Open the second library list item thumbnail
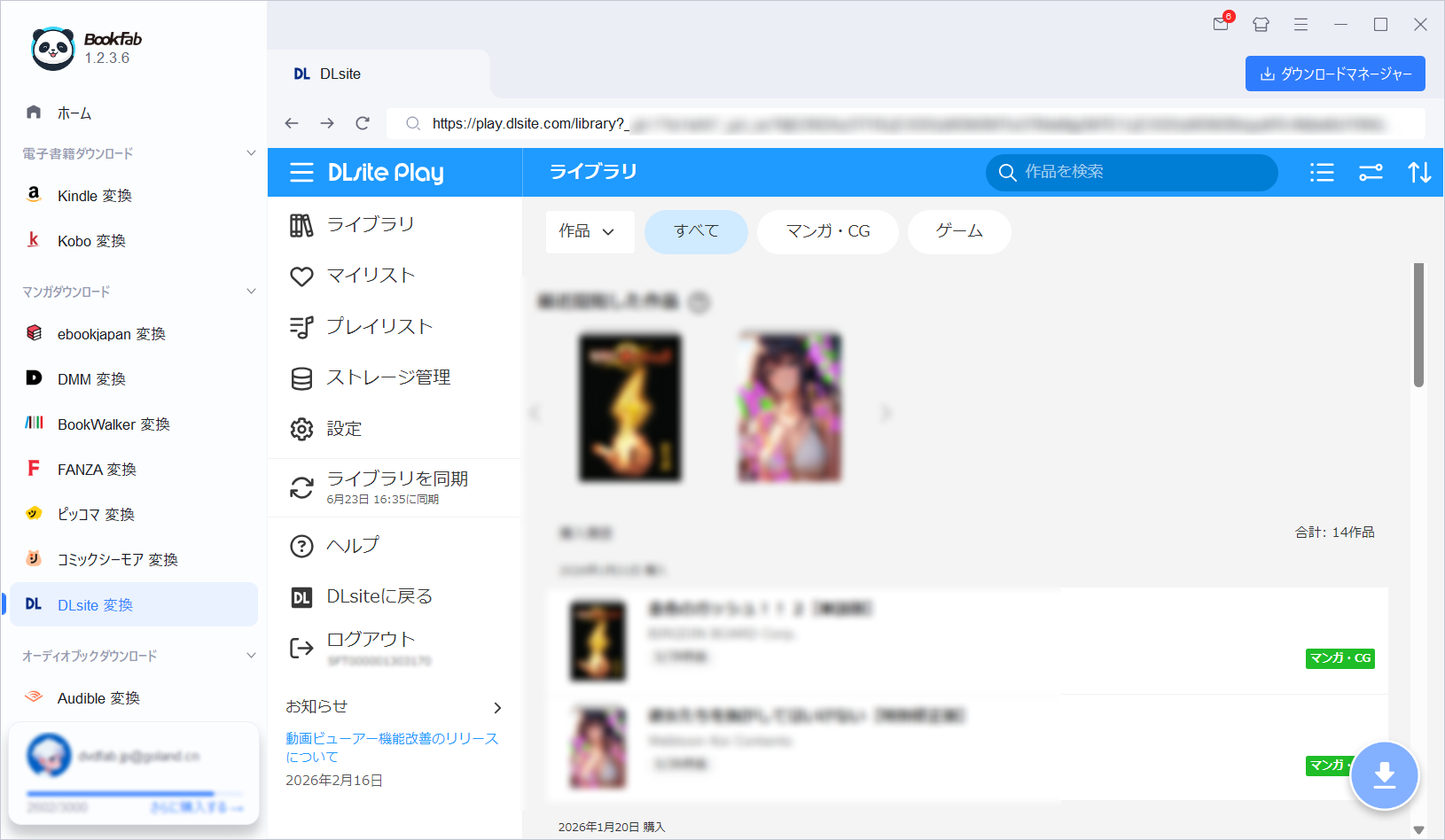Screen dimensions: 1445x840 [598, 747]
